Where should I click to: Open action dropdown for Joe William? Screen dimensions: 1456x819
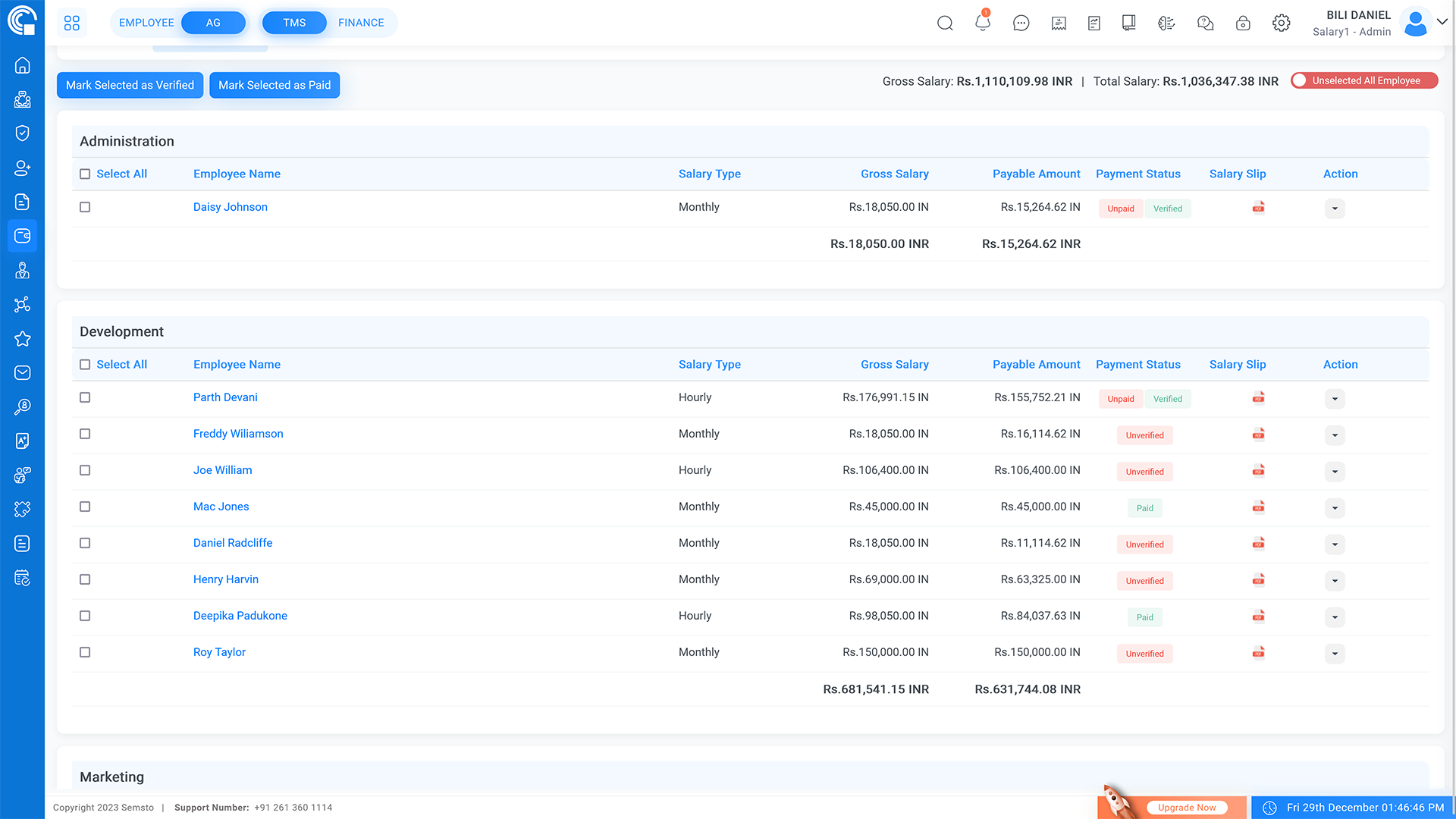[x=1335, y=472]
